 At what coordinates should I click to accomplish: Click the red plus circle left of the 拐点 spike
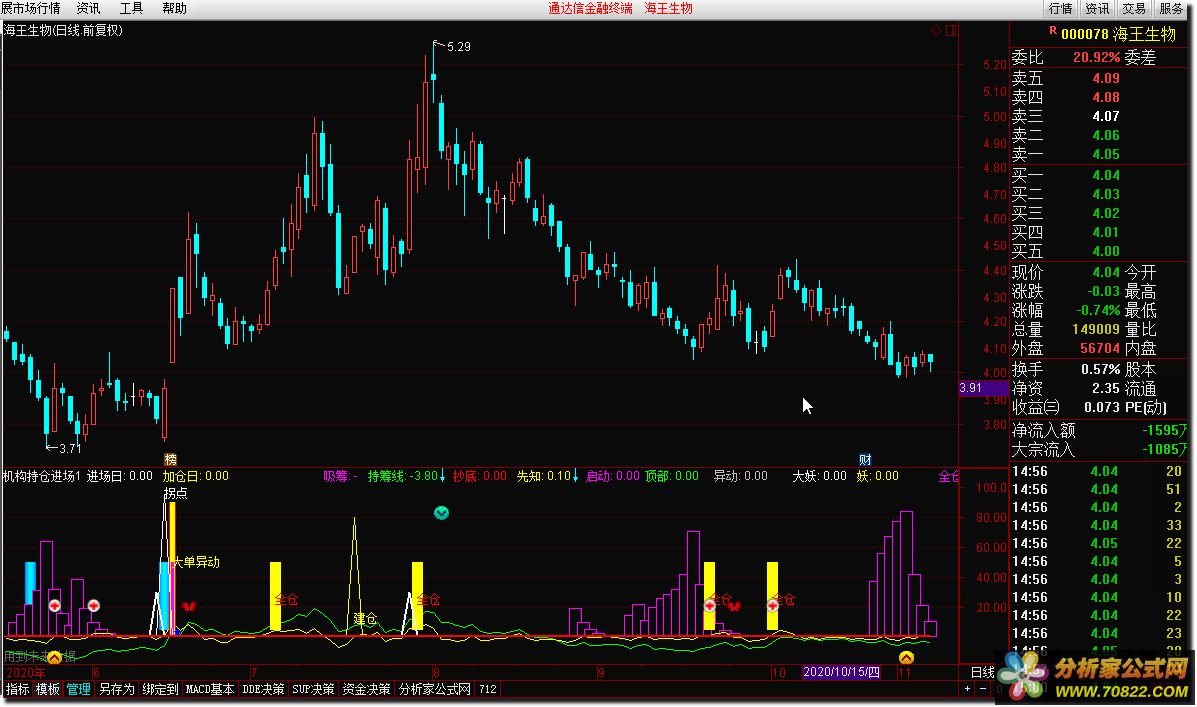(93, 605)
